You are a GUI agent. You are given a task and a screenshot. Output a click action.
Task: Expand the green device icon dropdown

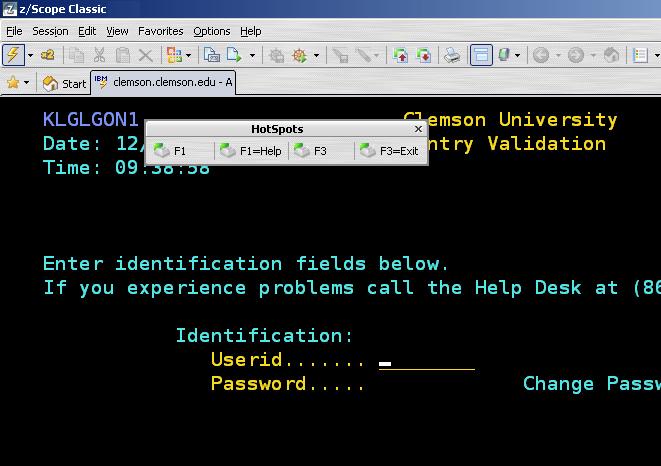[517, 55]
